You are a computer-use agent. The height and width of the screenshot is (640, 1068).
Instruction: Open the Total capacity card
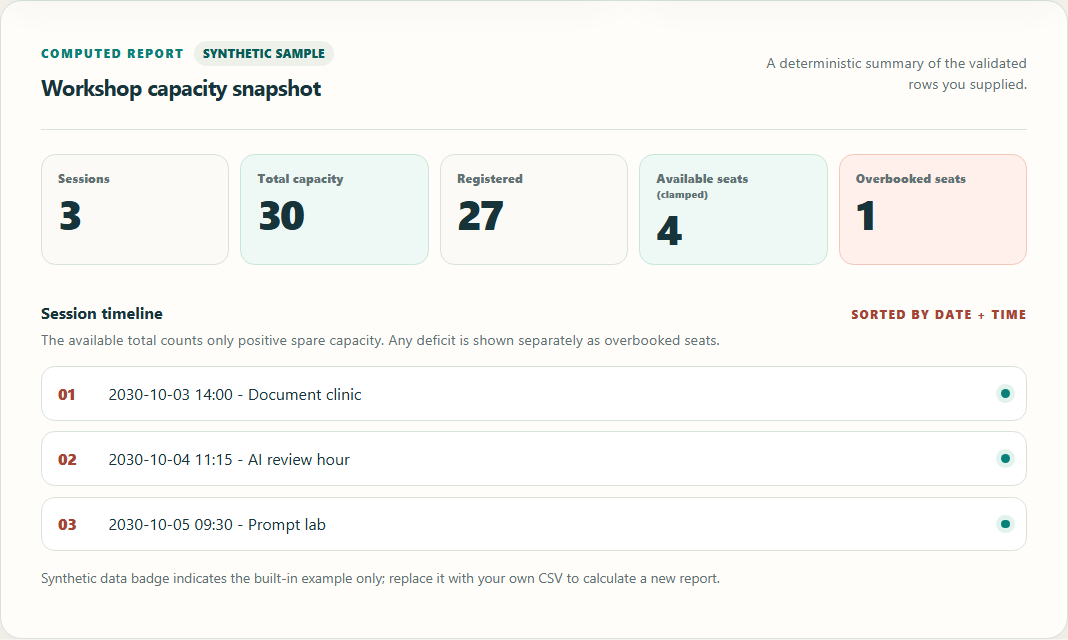point(334,209)
